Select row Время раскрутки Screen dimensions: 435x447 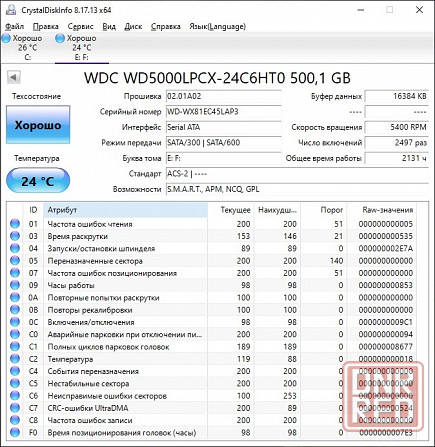(x=212, y=236)
